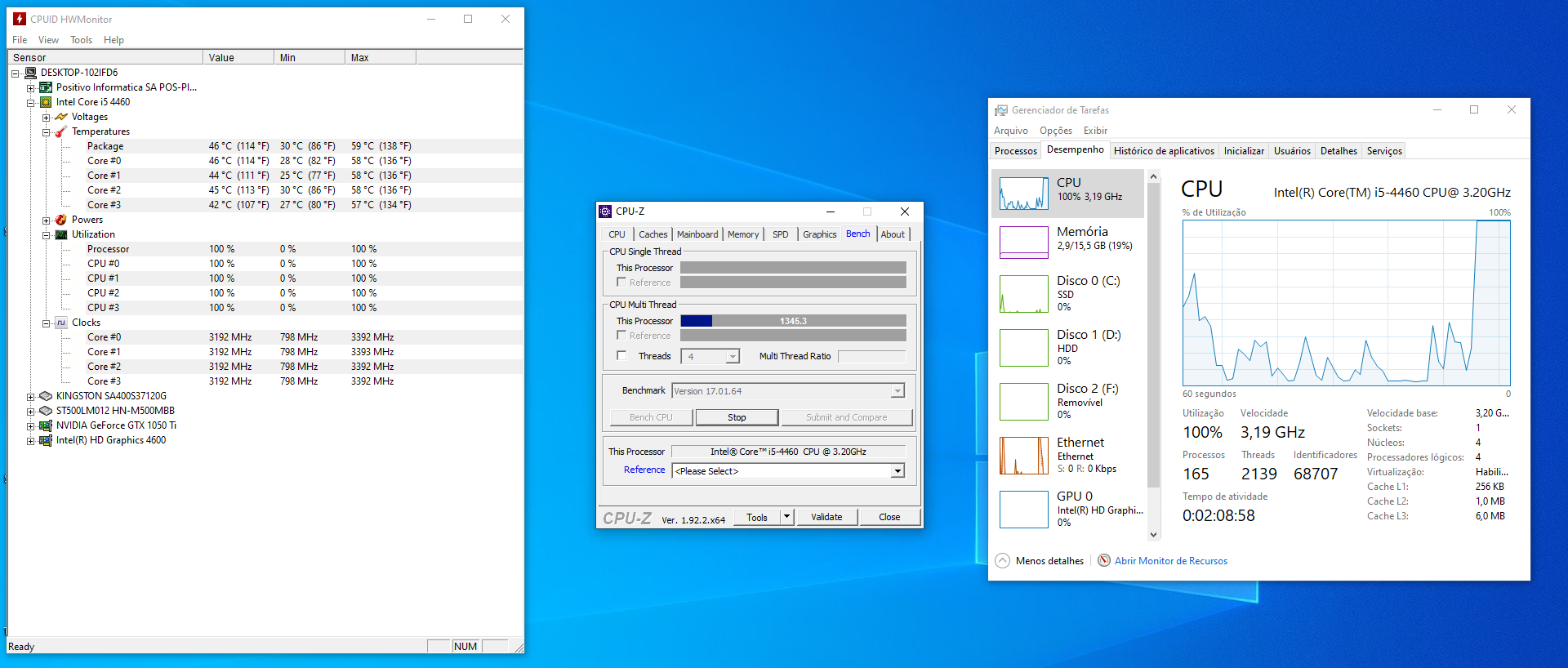Viewport: 1568px width, 668px height.
Task: Expand the Positivo Informatica node
Action: (30, 87)
